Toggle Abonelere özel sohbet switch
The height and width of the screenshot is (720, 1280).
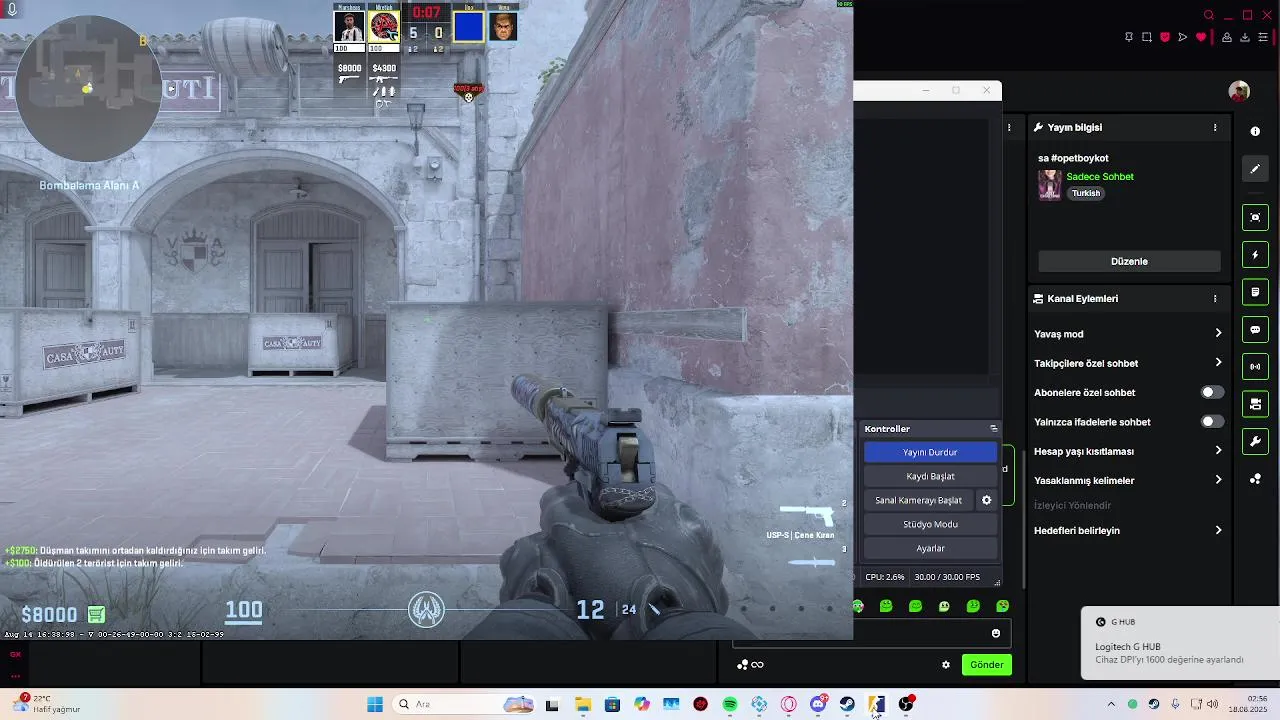pos(1211,393)
